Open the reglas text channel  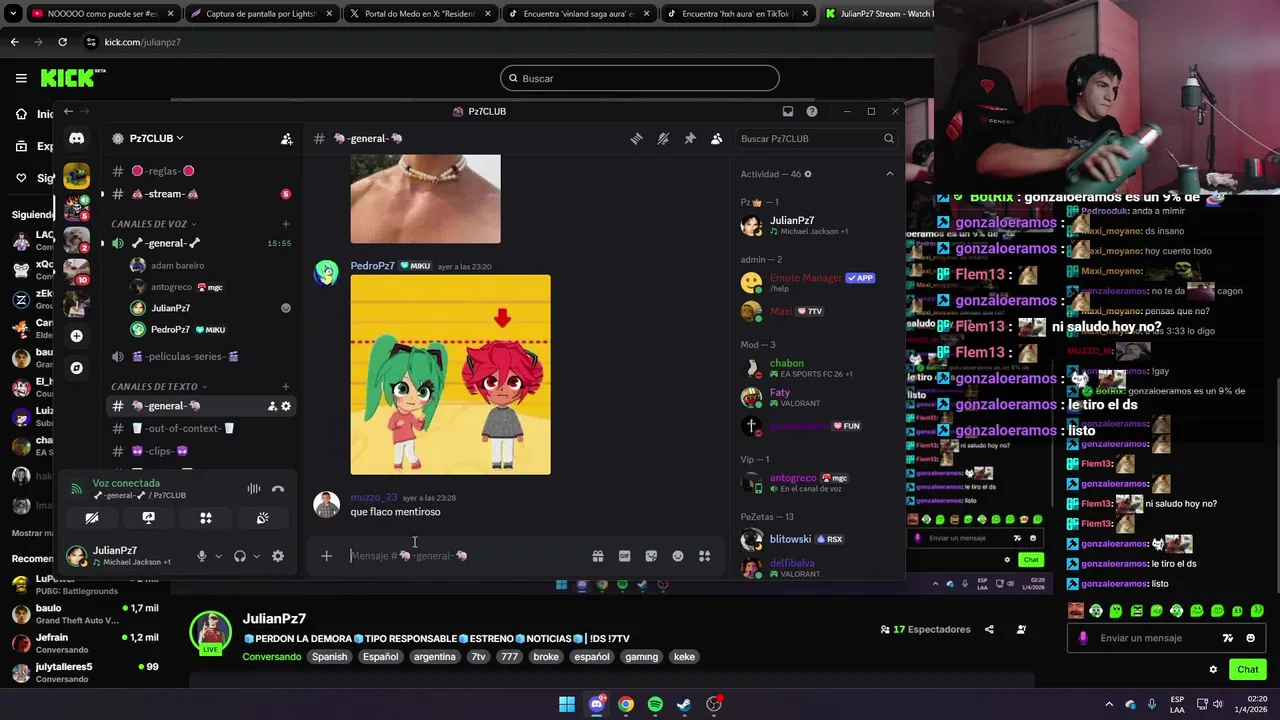[200, 171]
